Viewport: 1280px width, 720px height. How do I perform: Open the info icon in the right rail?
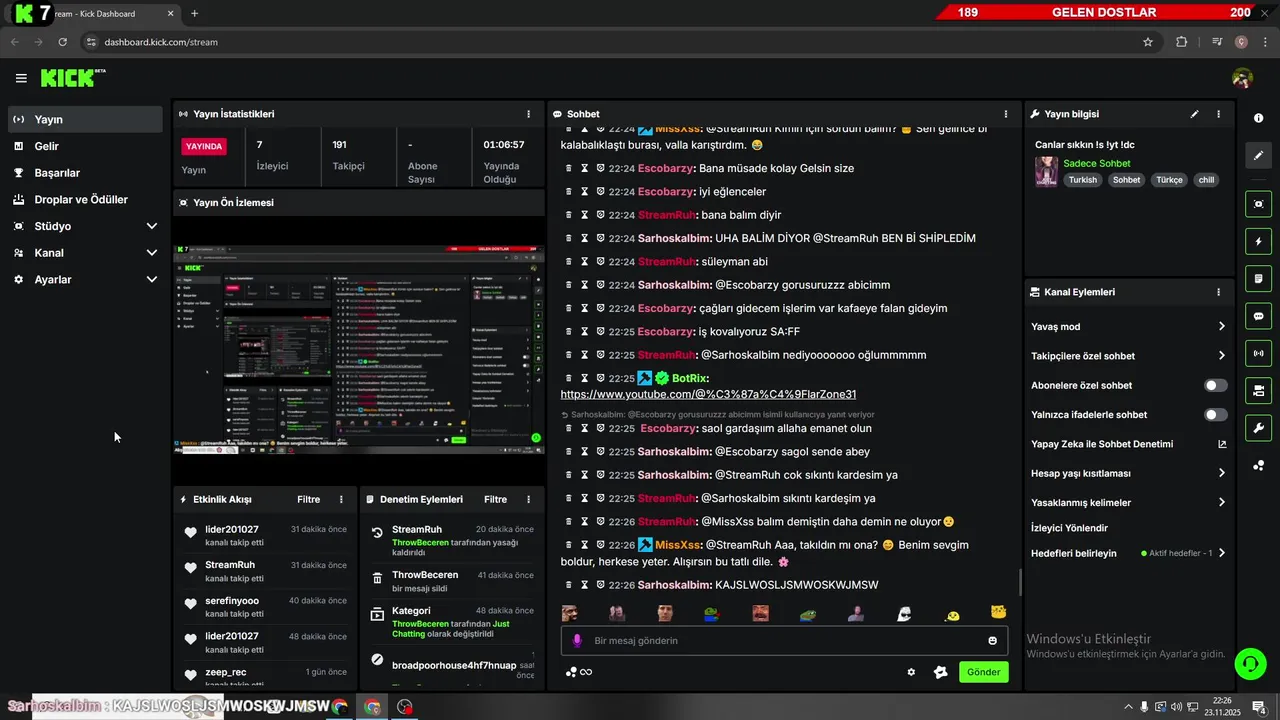[x=1258, y=118]
